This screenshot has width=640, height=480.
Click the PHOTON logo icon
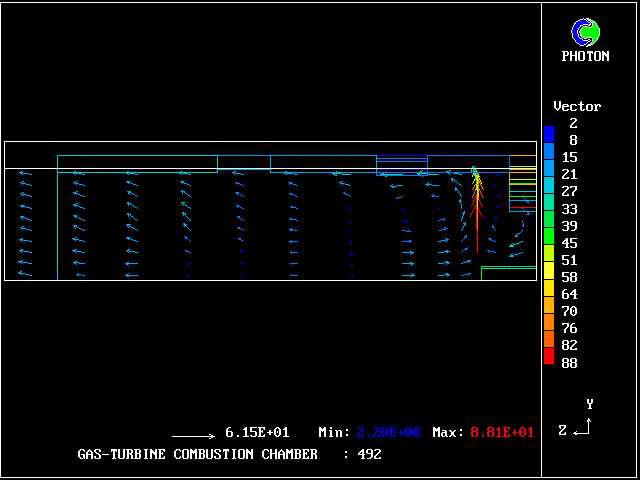pos(585,32)
